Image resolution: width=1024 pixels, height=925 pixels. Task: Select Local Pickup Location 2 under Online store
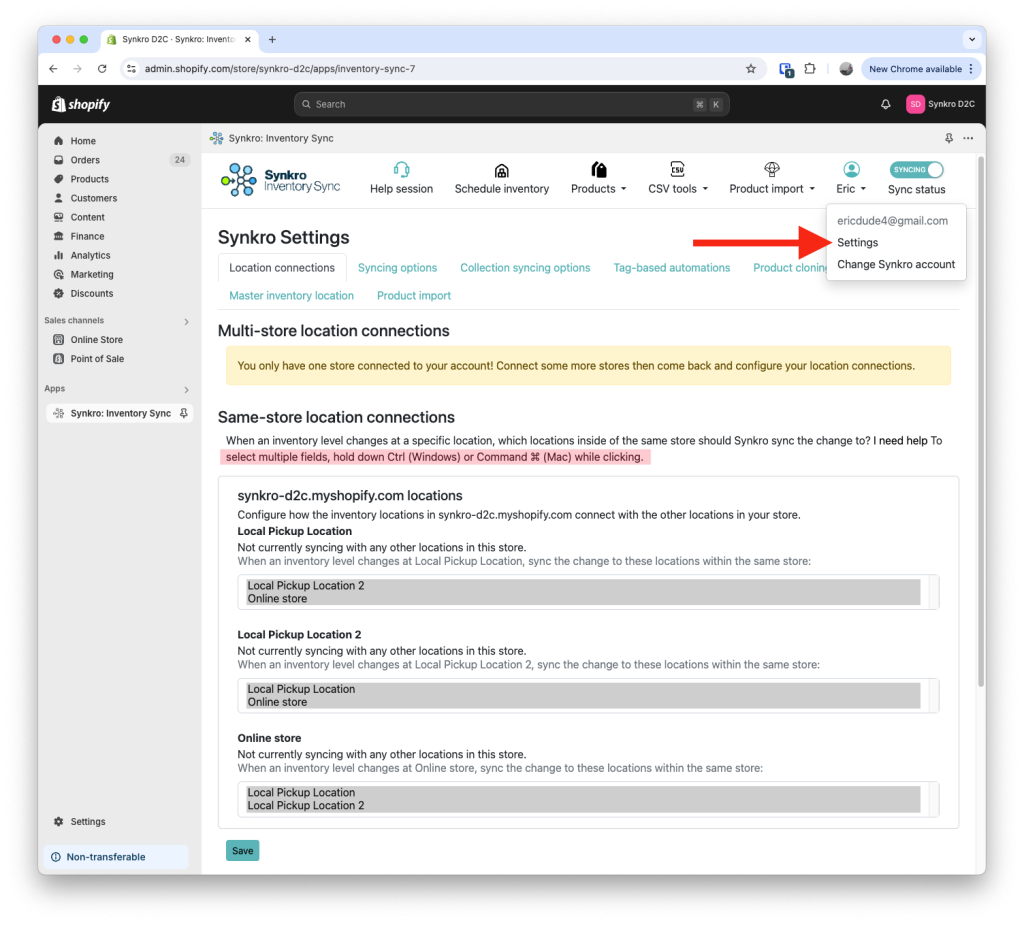pyautogui.click(x=583, y=805)
